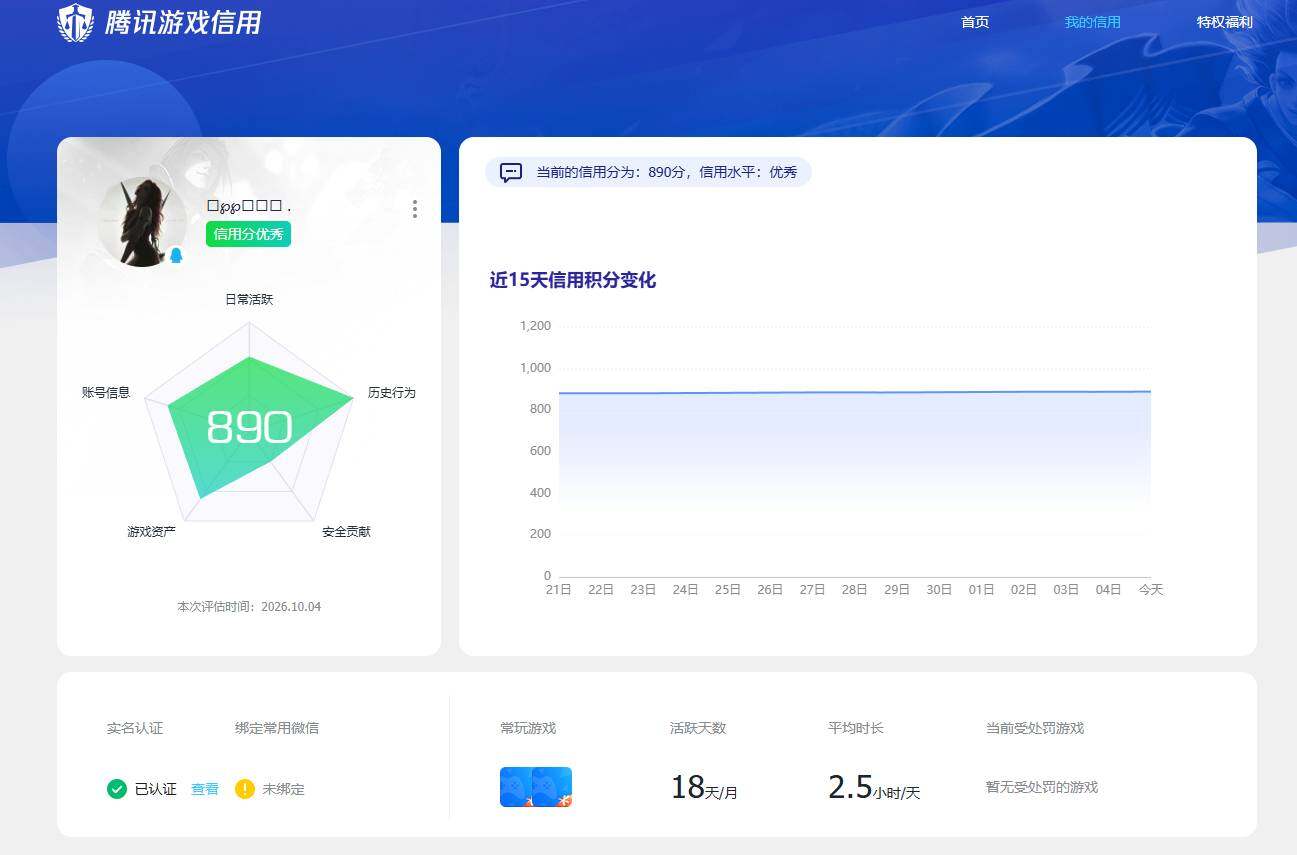Viewport: 1297px width, 855px height.
Task: Click the chat bubble icon beside credit score notice
Action: pos(511,172)
